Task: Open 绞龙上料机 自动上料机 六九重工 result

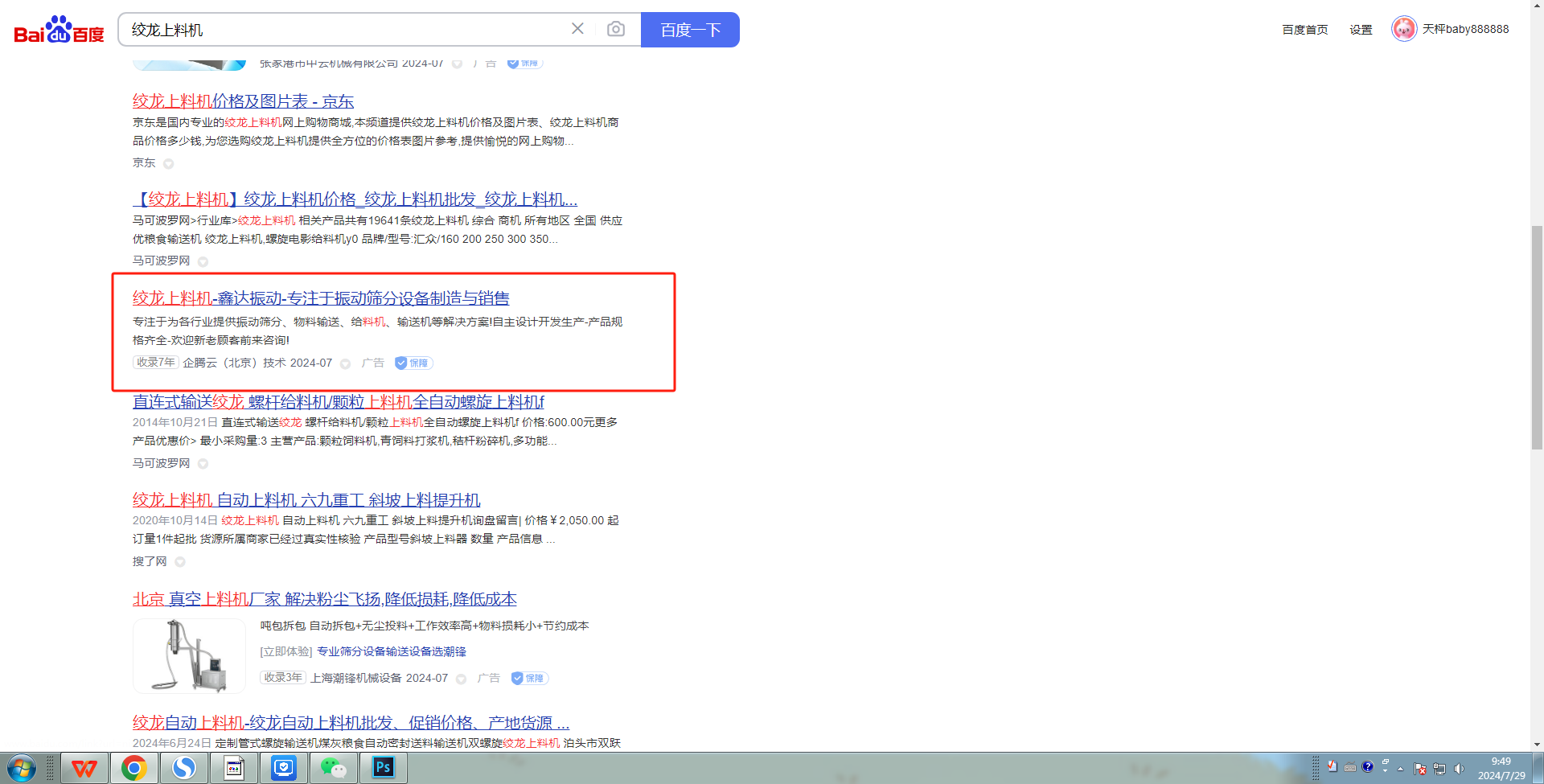Action: click(306, 500)
